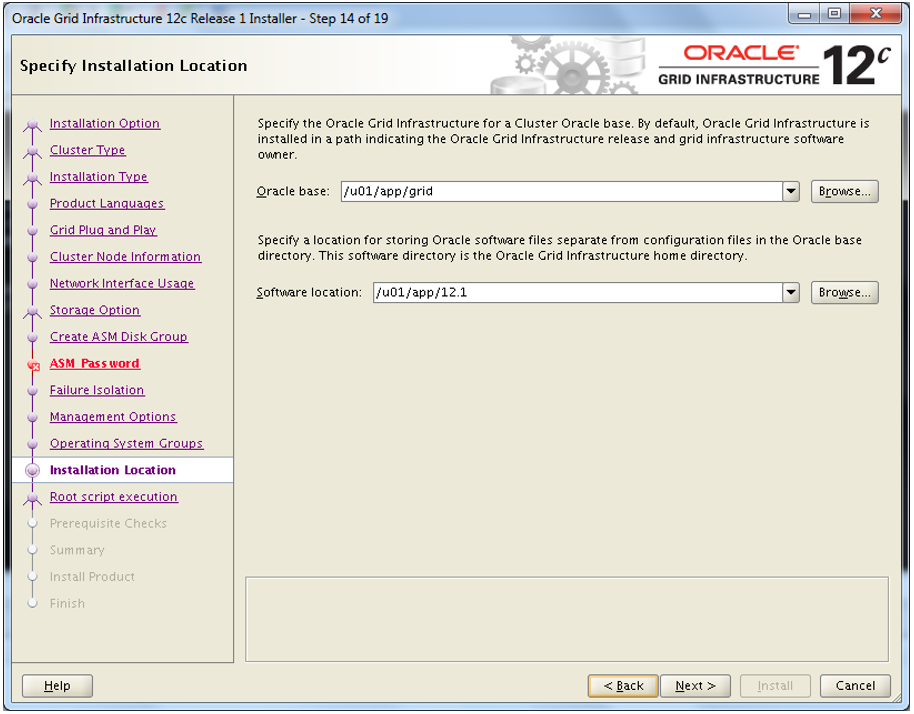Open the Operating System Groups step
The width and height of the screenshot is (914, 714).
pyautogui.click(x=126, y=444)
